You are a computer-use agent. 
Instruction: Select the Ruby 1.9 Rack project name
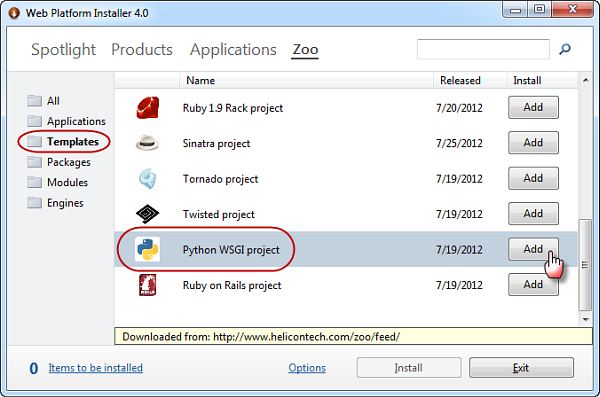click(233, 108)
